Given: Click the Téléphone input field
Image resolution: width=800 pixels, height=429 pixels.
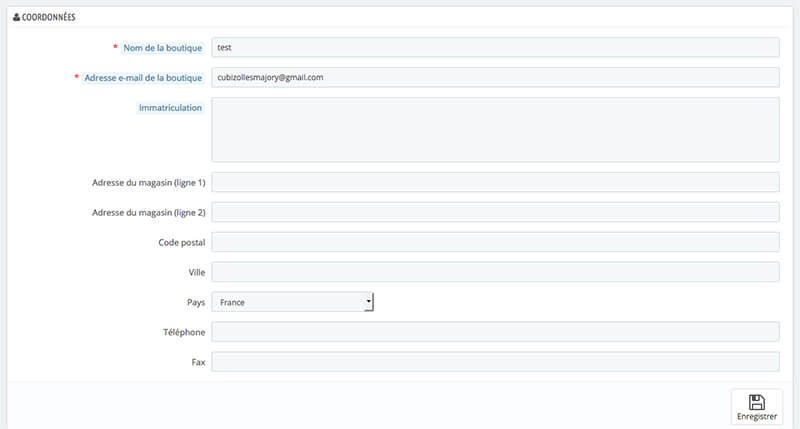Looking at the screenshot, I should click(495, 332).
